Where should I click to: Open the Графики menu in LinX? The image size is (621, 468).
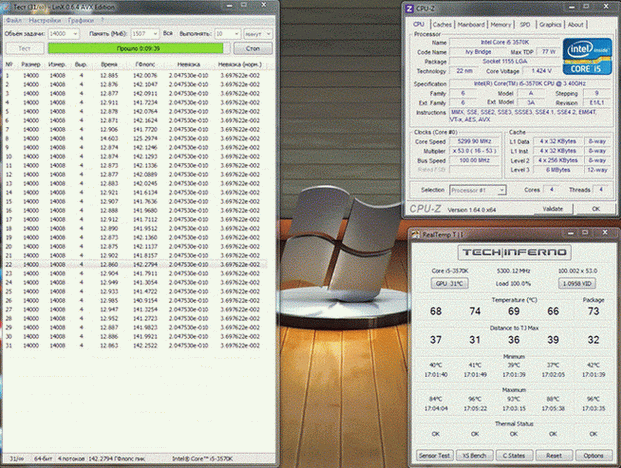(x=82, y=20)
